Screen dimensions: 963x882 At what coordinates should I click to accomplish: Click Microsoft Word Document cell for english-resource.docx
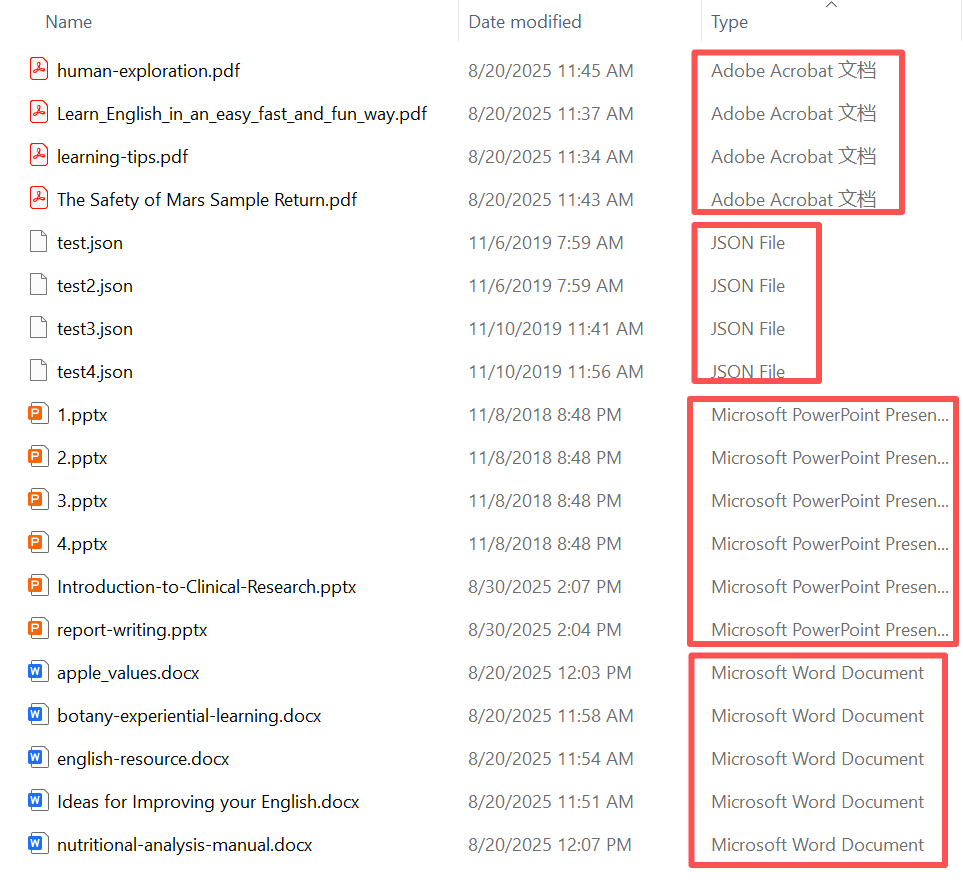[817, 759]
